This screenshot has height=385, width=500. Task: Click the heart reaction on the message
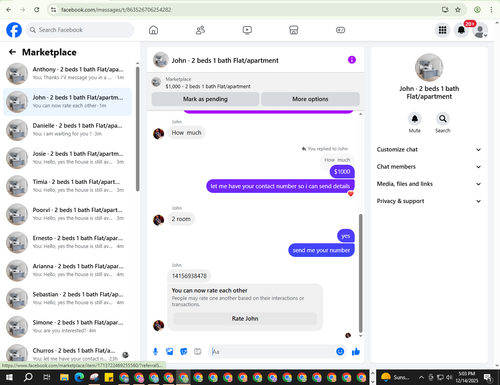click(x=351, y=194)
